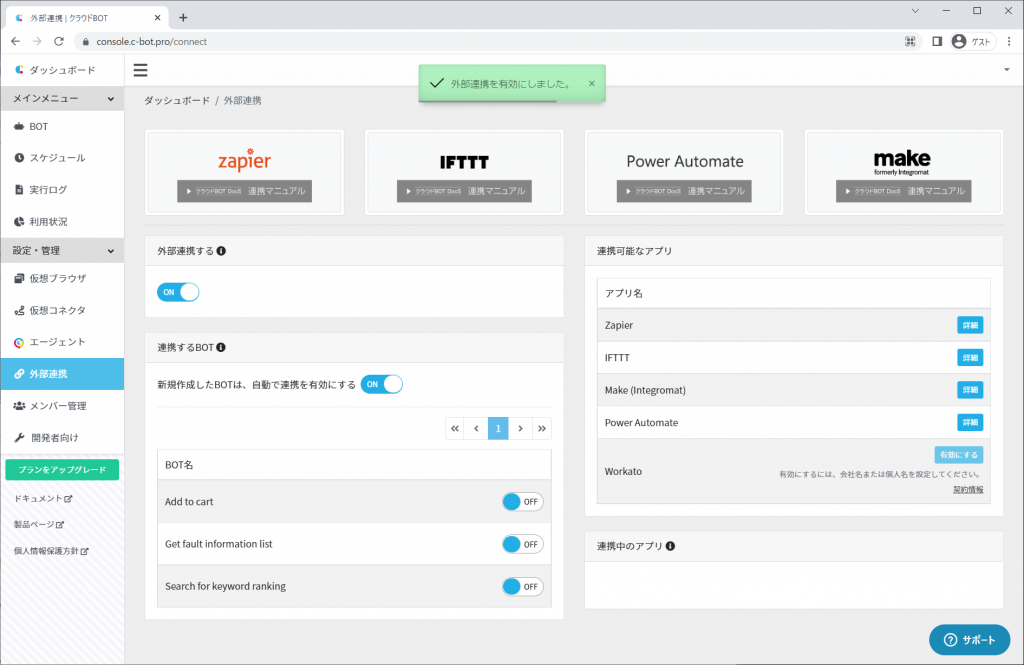
Task: Turn off the 外部連携する switch
Action: [178, 292]
